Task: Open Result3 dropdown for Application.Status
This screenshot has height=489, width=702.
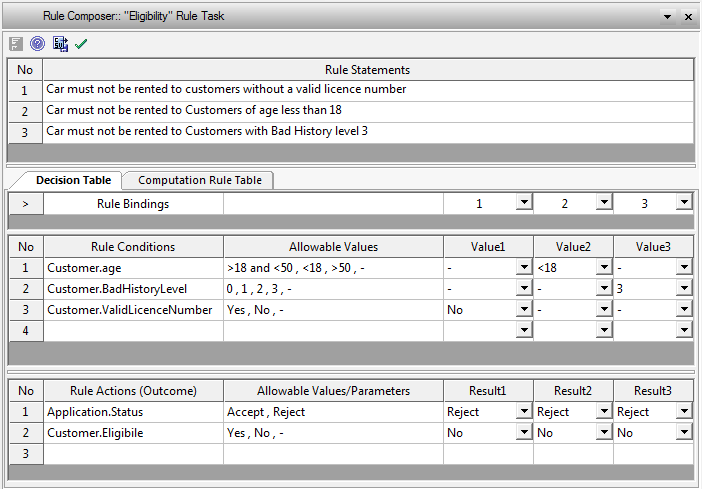Action: point(684,411)
